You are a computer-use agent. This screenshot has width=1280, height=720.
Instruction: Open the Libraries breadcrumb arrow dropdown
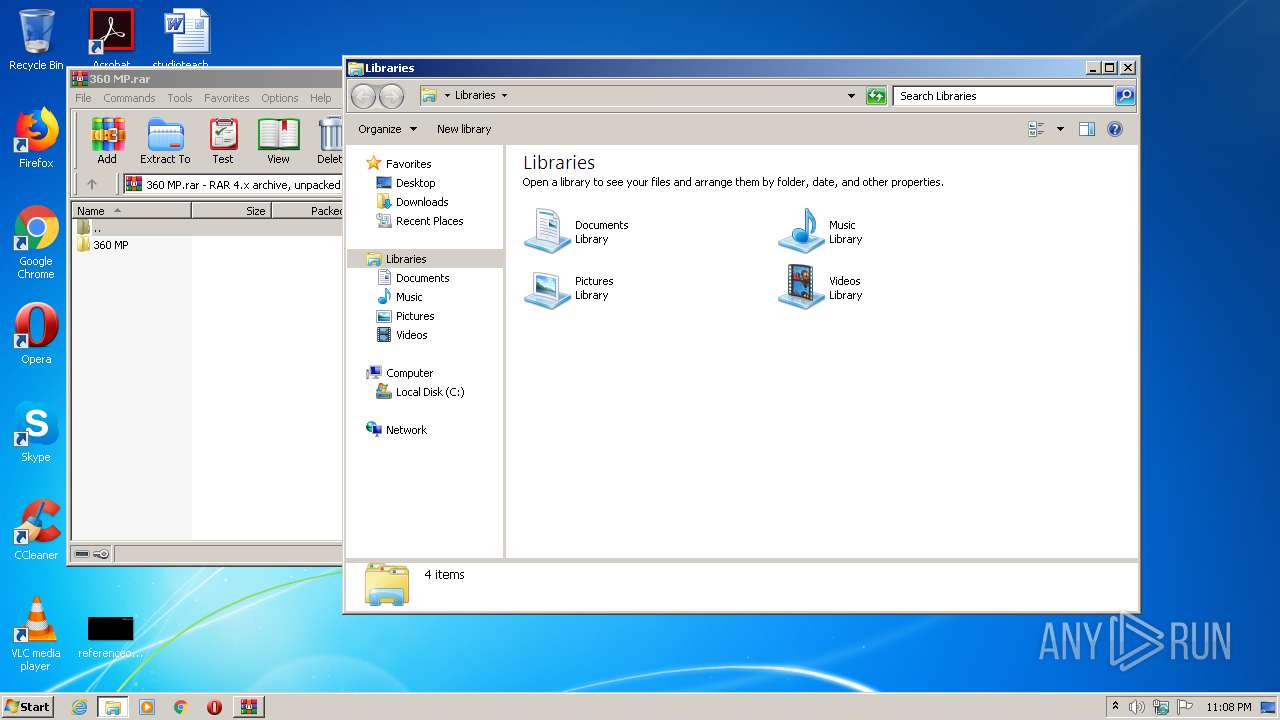point(504,96)
